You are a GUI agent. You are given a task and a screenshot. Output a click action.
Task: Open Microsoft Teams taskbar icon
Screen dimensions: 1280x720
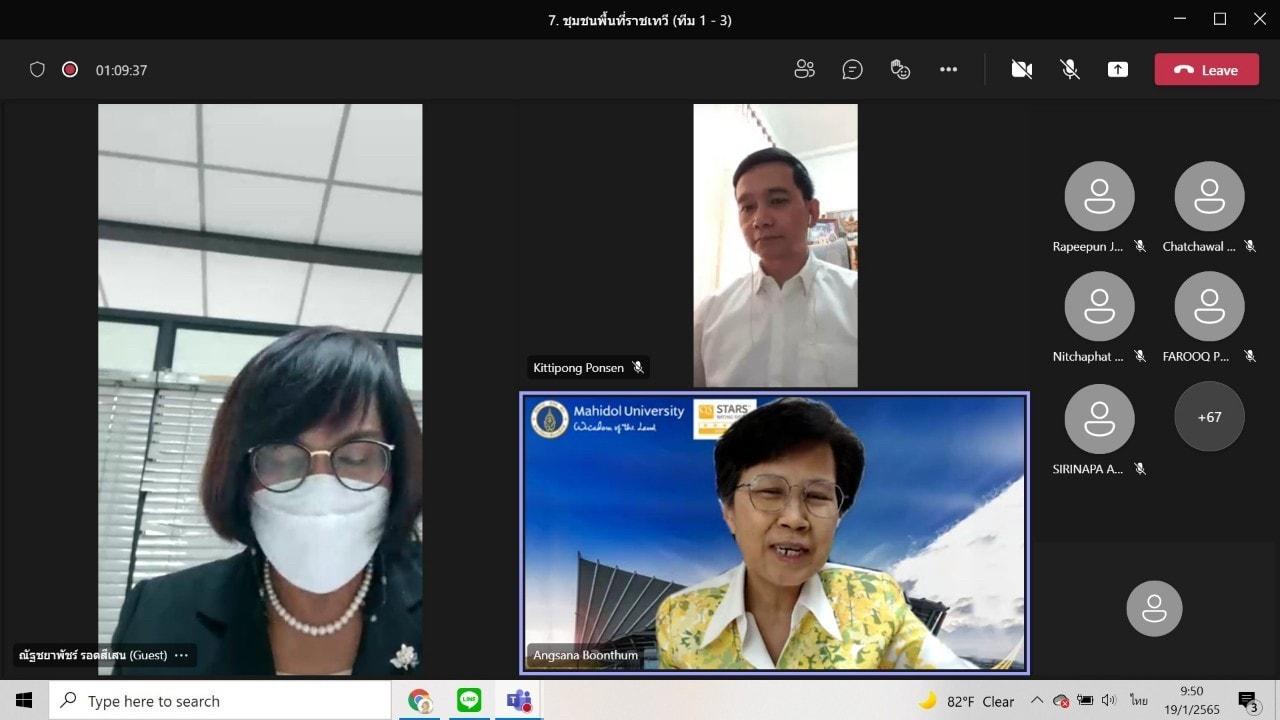point(518,700)
